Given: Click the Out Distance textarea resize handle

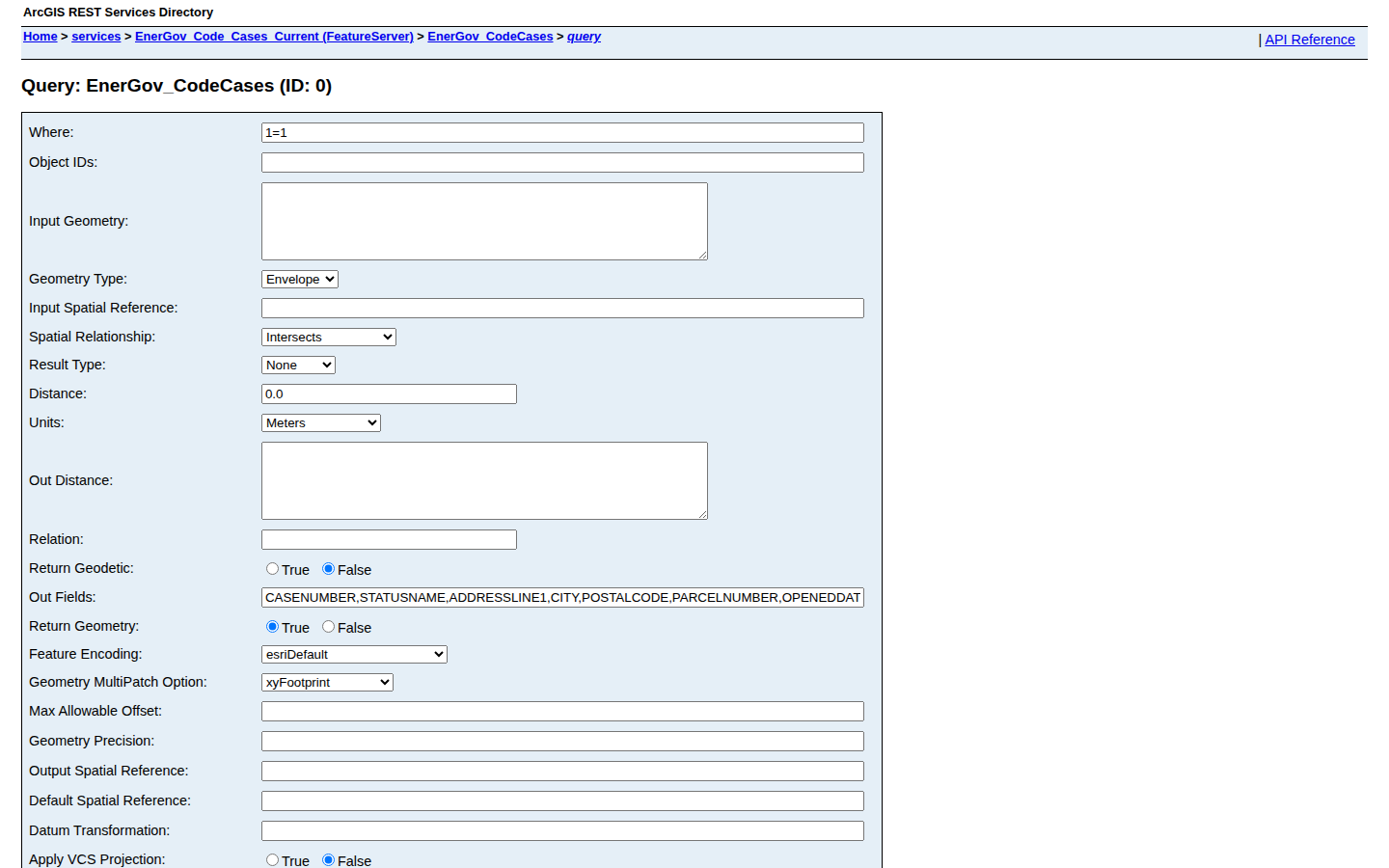Looking at the screenshot, I should [x=702, y=514].
